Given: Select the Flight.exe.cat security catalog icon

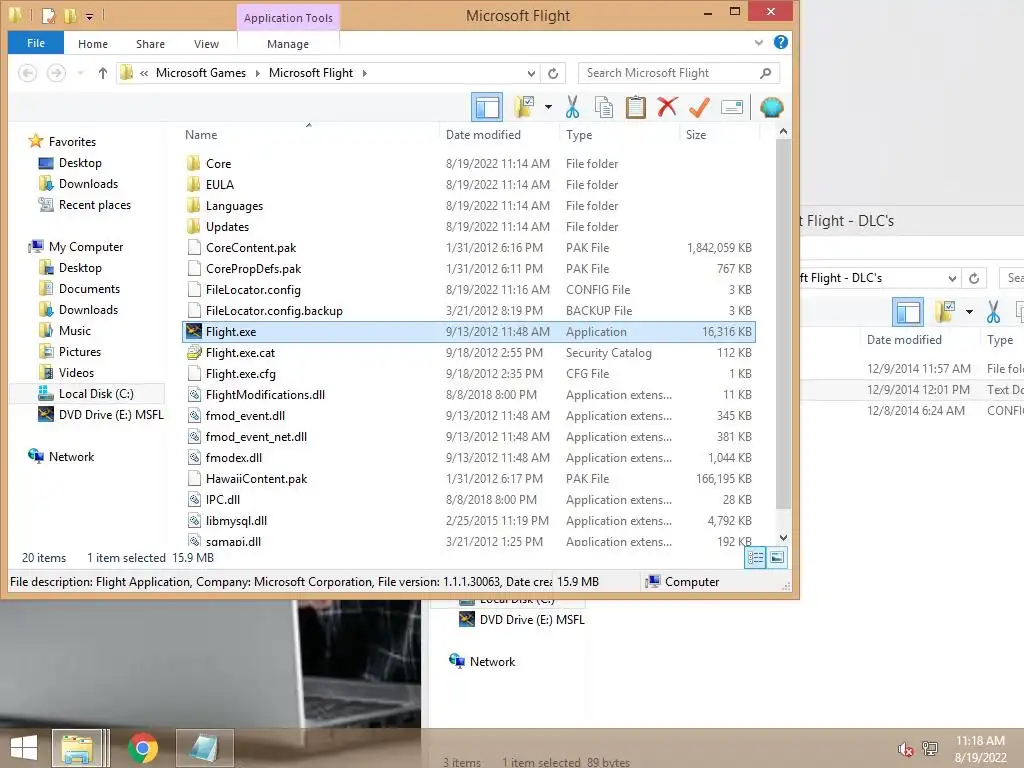Looking at the screenshot, I should pos(194,353).
